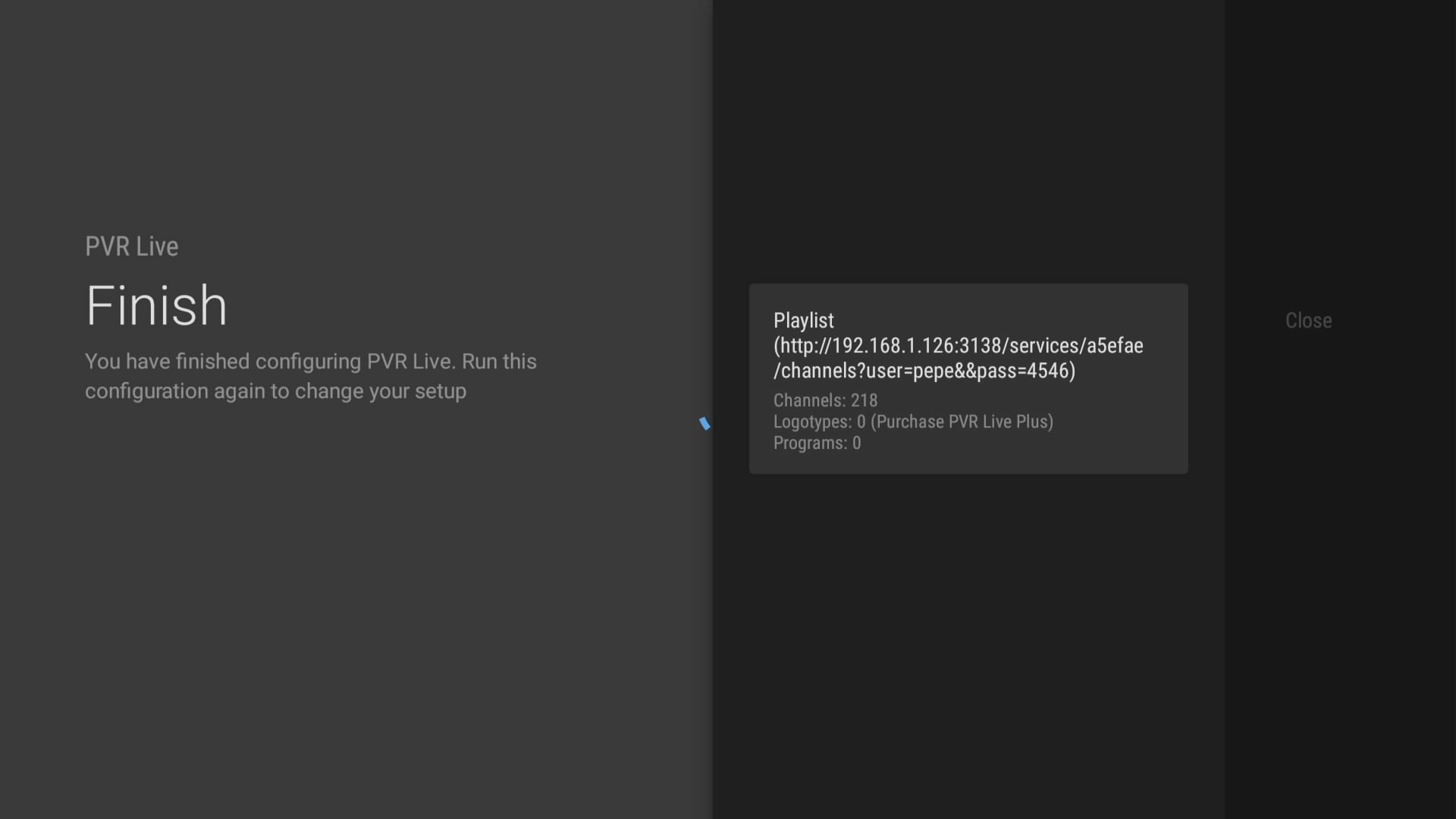
Task: Click the finished configuring description text
Action: click(x=310, y=362)
